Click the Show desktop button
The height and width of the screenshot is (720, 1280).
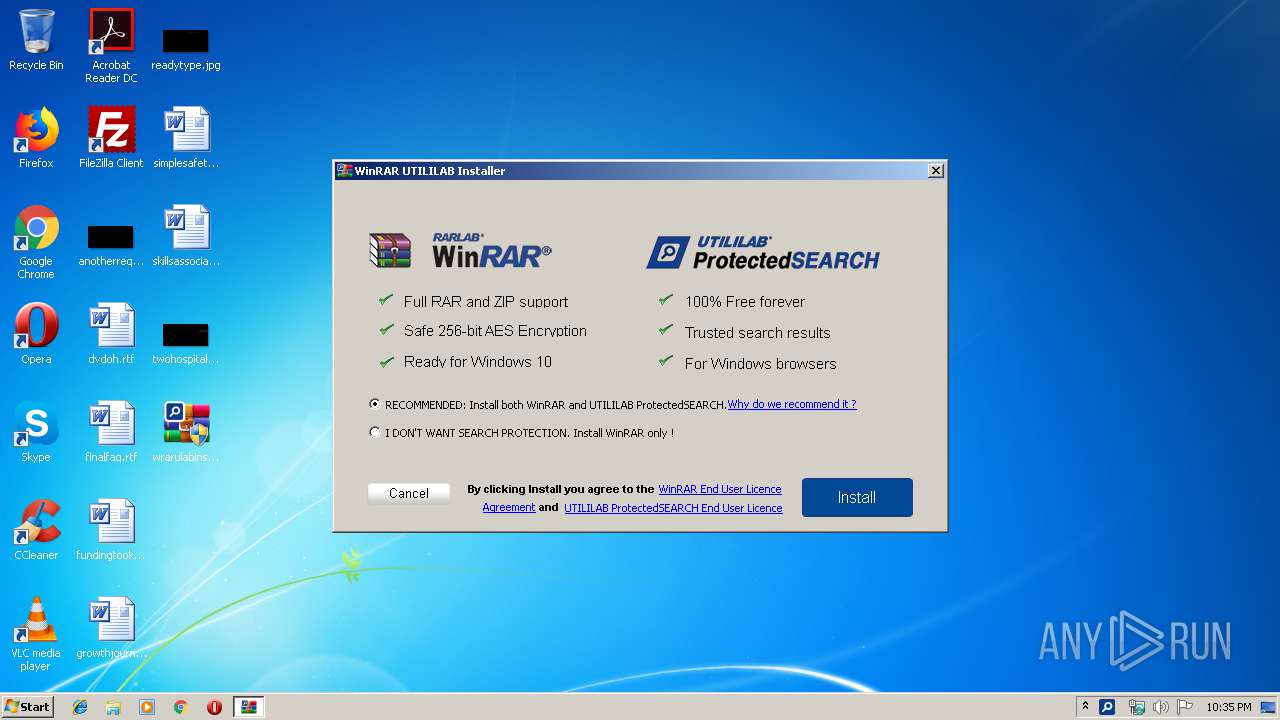coord(1270,707)
